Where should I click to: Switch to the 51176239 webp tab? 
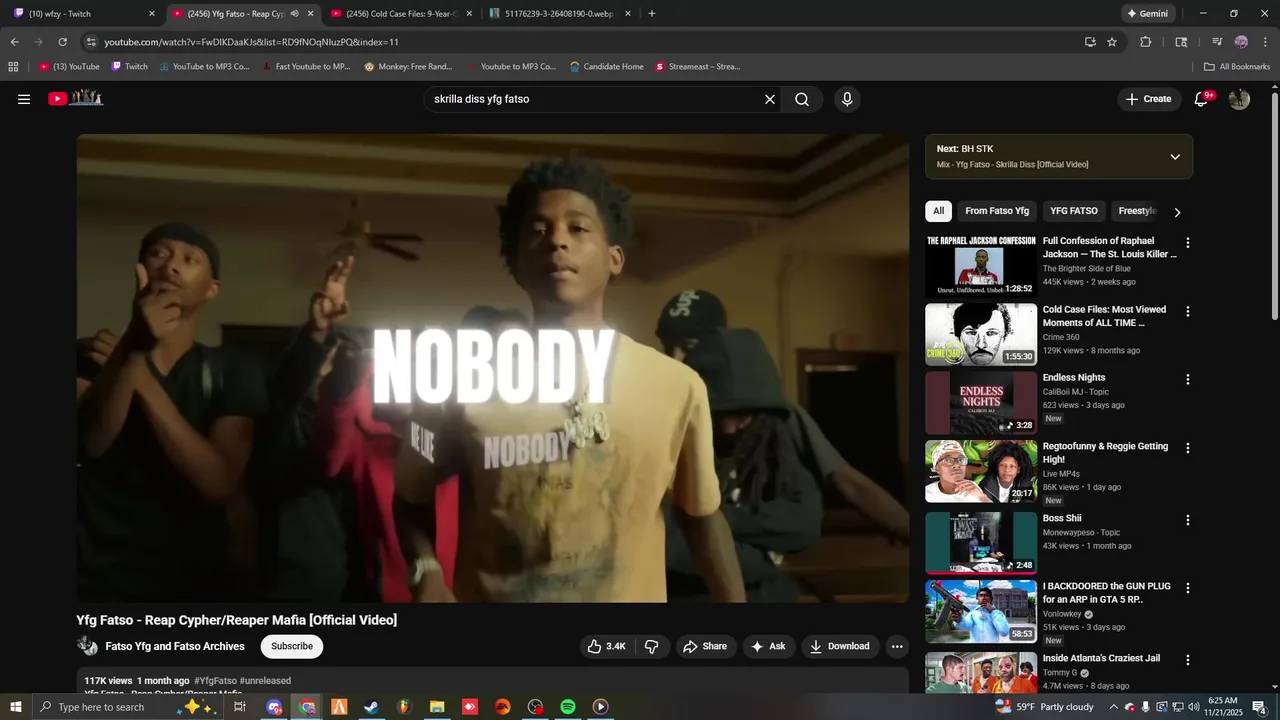point(558,14)
